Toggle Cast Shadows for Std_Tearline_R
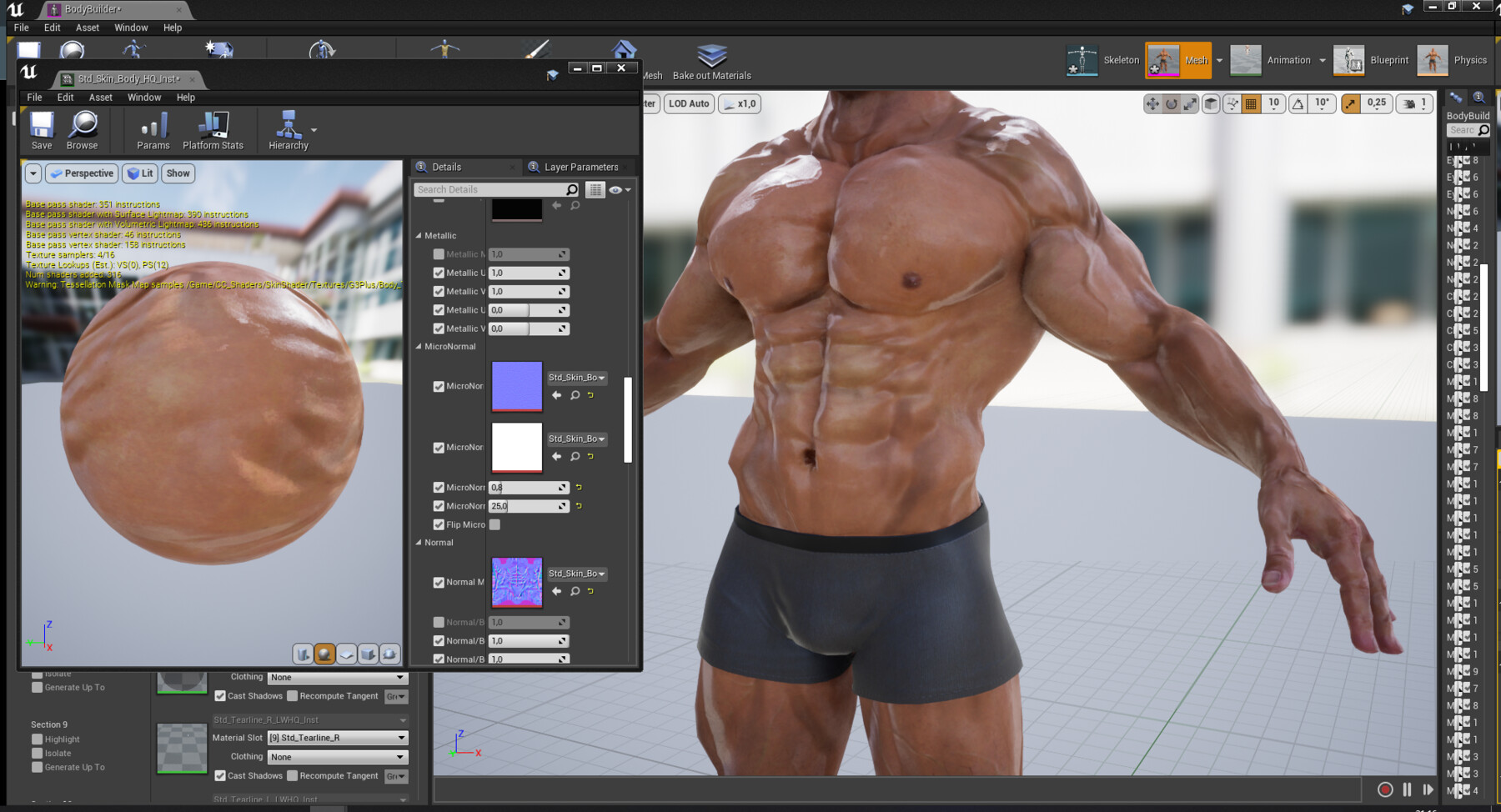 219,775
